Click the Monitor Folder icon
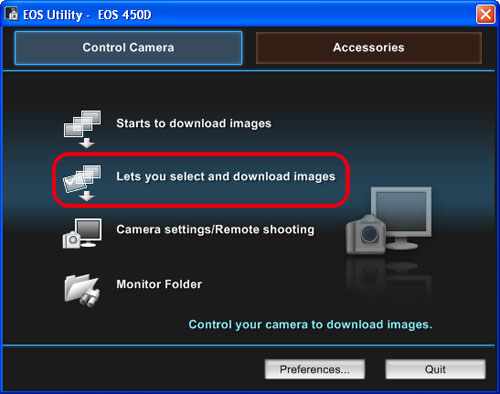500x394 pixels. (82, 290)
